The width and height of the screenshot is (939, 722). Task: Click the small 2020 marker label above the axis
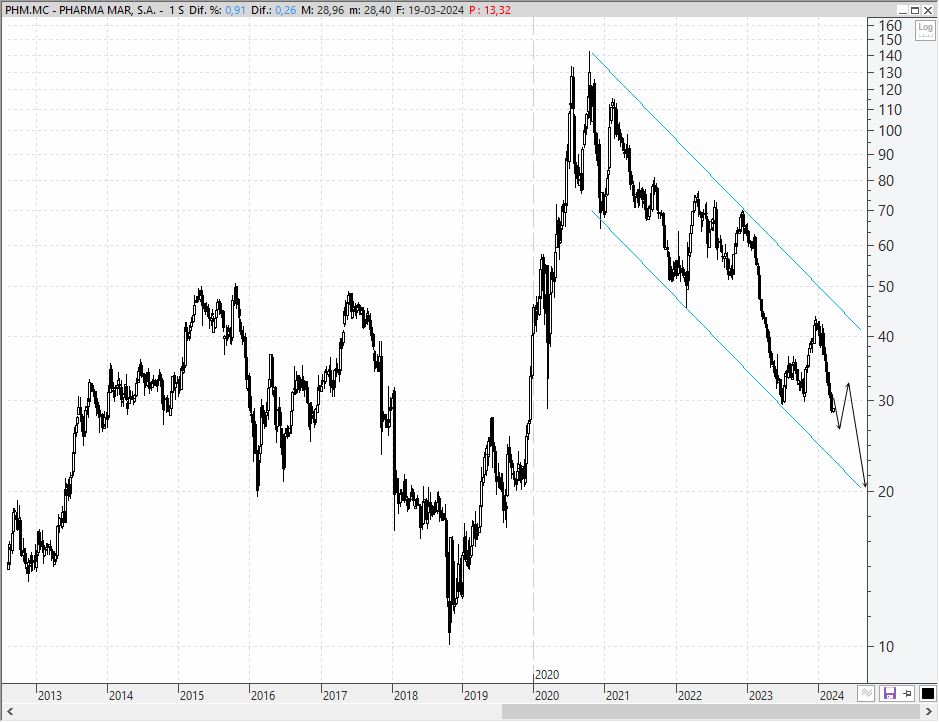pyautogui.click(x=547, y=675)
